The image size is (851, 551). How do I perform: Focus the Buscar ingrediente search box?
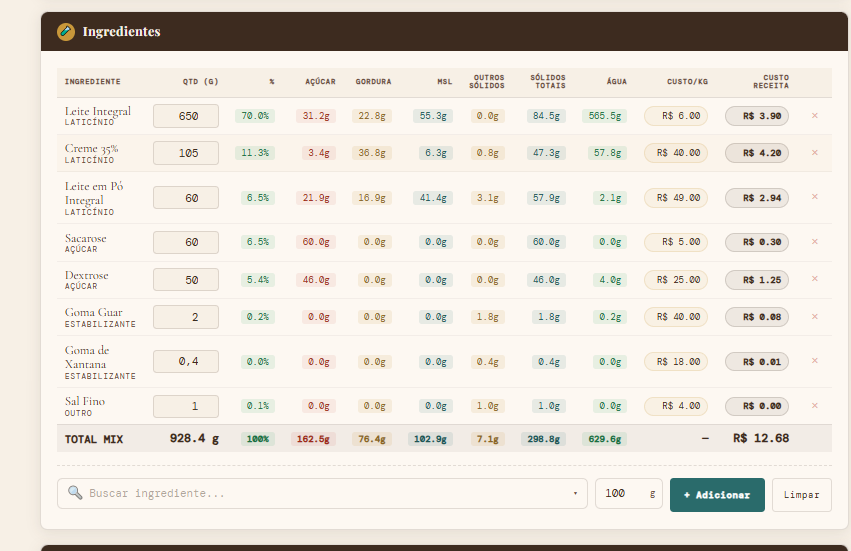point(320,494)
